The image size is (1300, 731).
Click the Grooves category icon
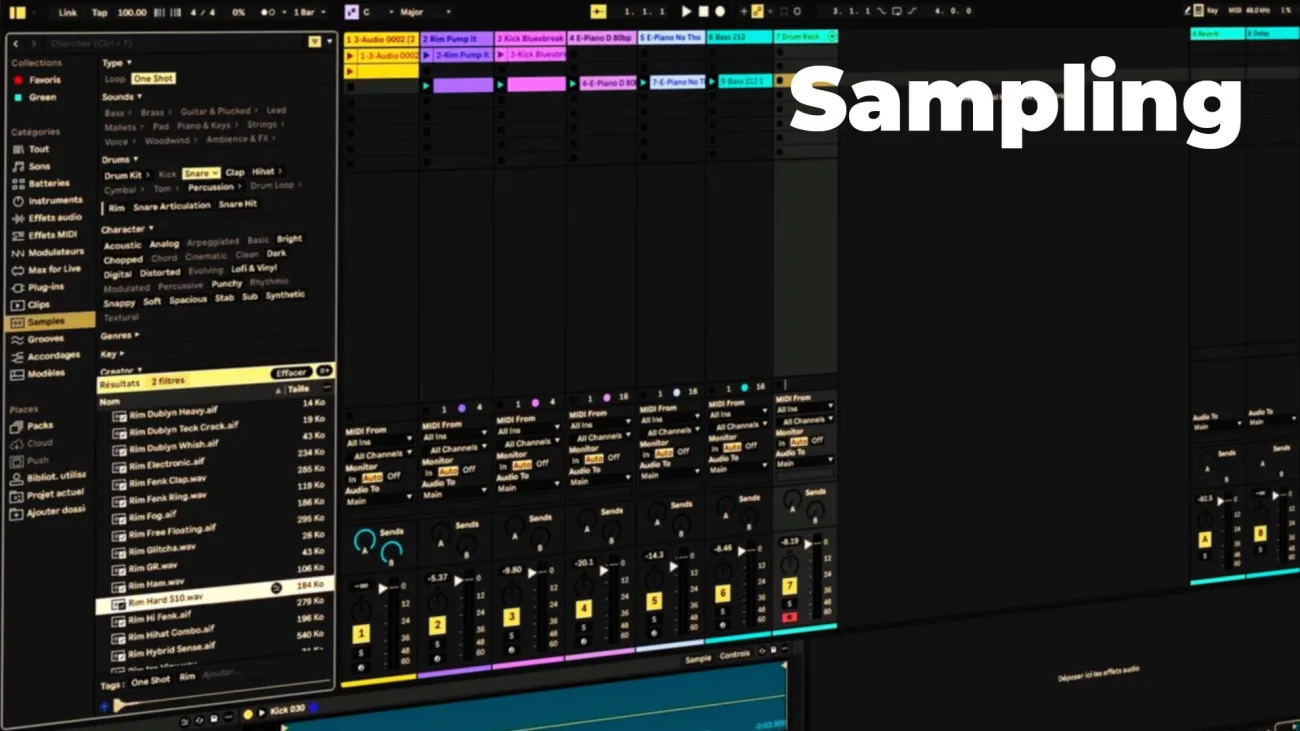pyautogui.click(x=17, y=339)
